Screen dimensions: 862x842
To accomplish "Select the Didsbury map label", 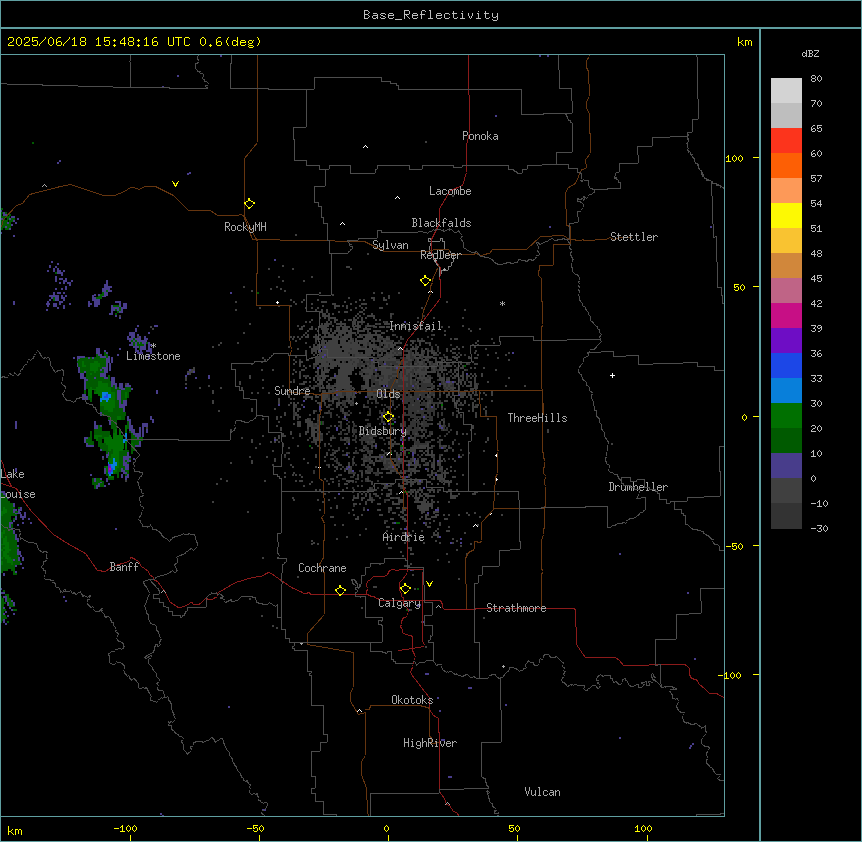I will (x=383, y=431).
